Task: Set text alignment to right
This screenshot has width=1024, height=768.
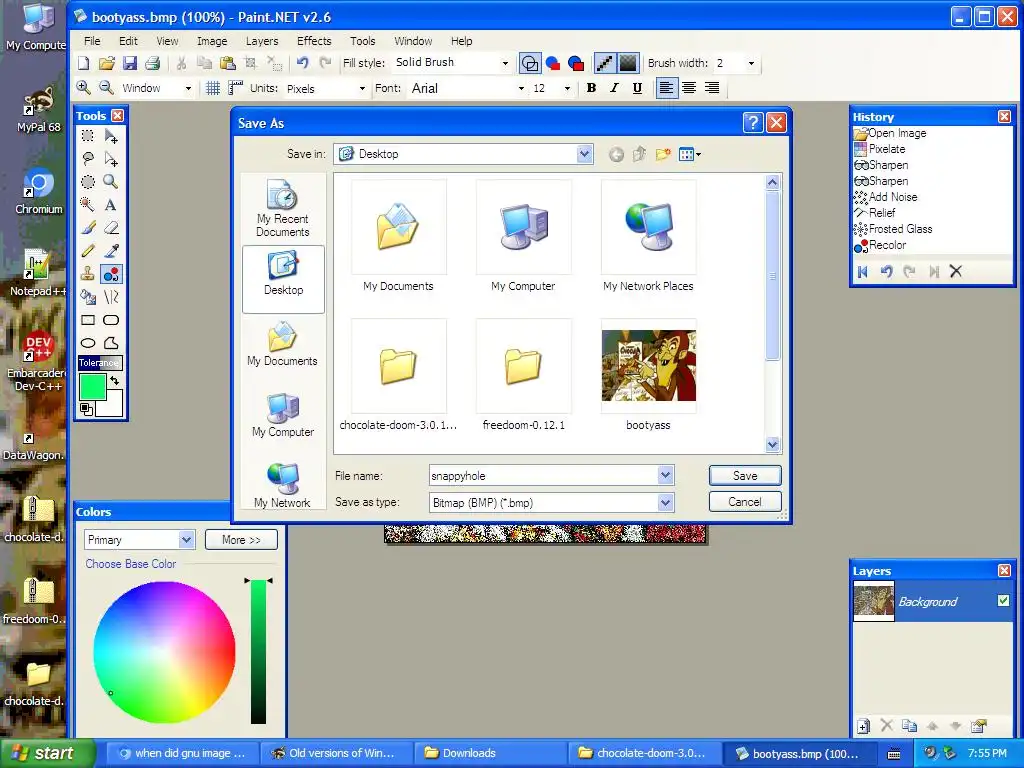Action: [712, 88]
